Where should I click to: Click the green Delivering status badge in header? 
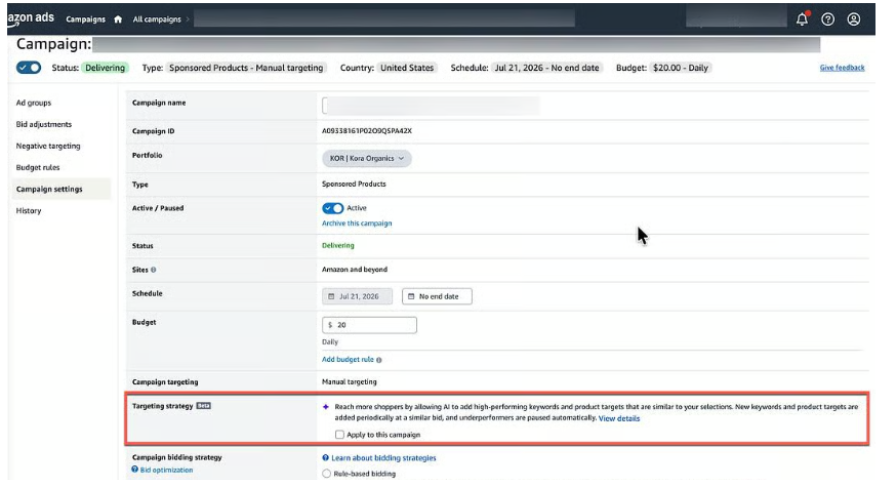[105, 68]
